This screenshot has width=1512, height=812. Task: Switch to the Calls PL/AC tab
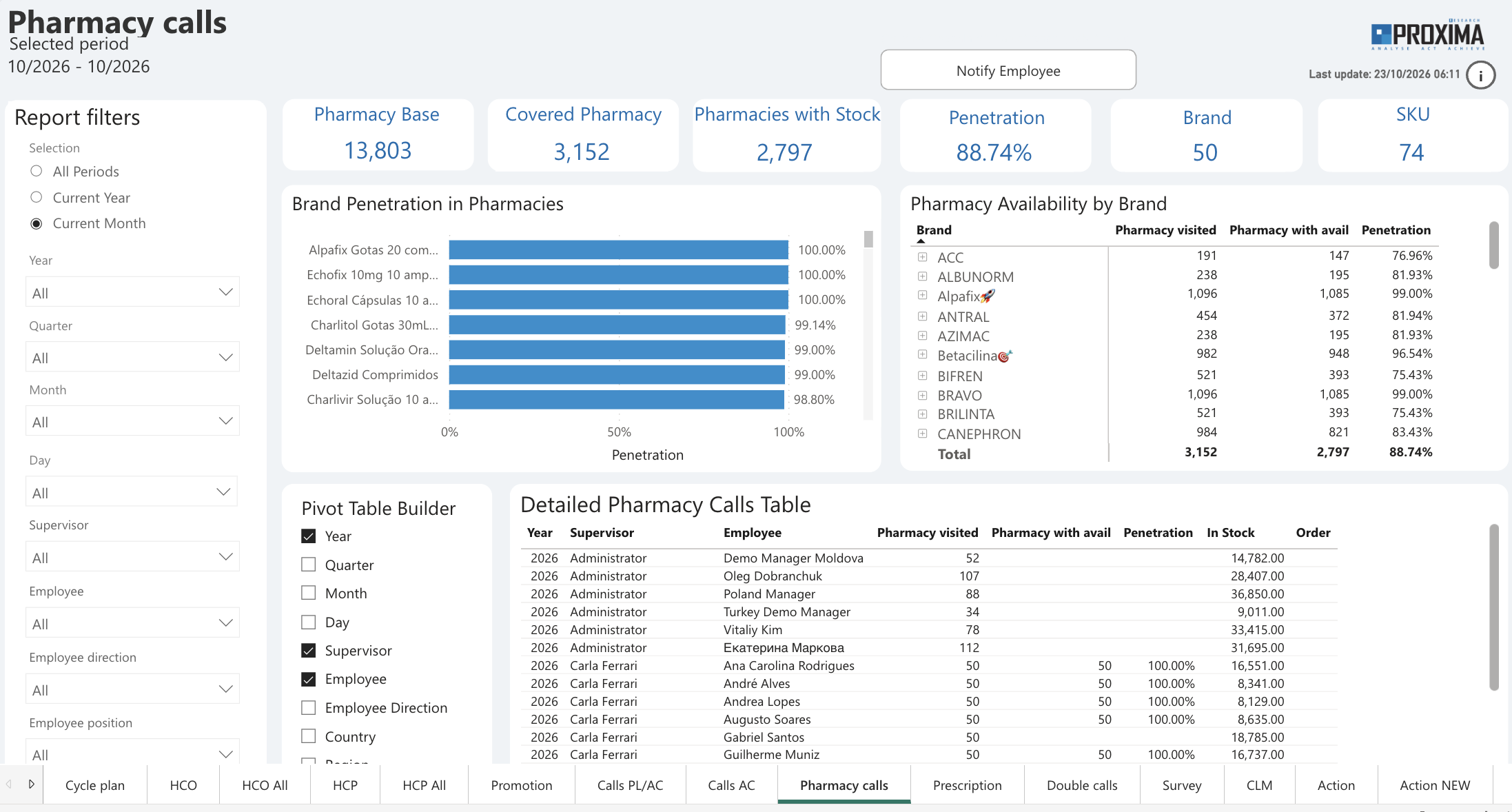pos(630,785)
